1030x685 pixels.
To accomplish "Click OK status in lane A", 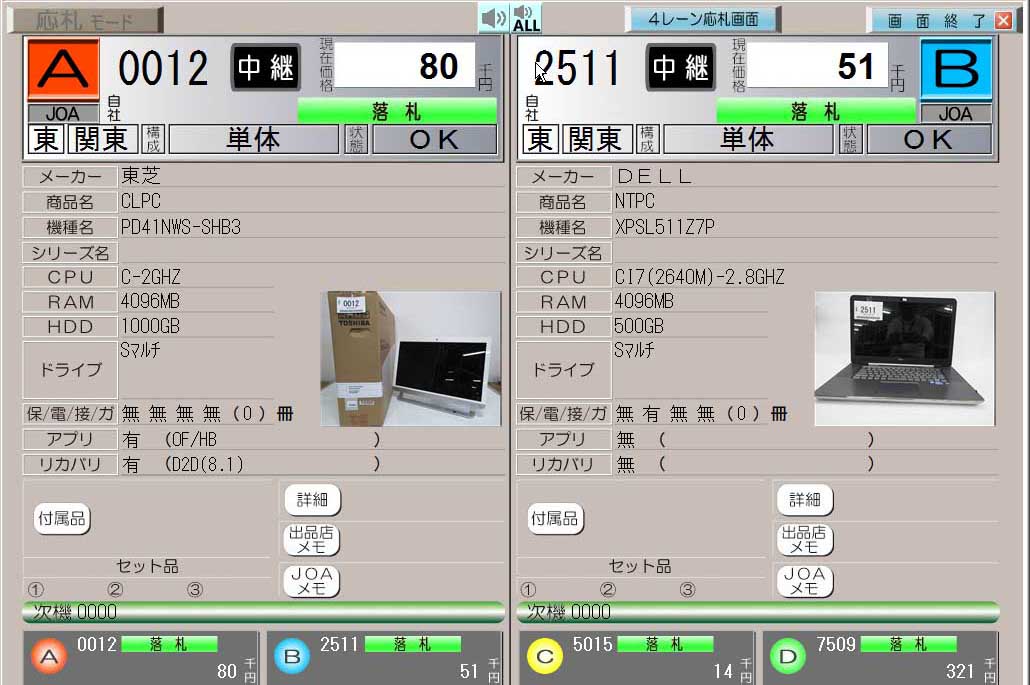I will tap(434, 139).
